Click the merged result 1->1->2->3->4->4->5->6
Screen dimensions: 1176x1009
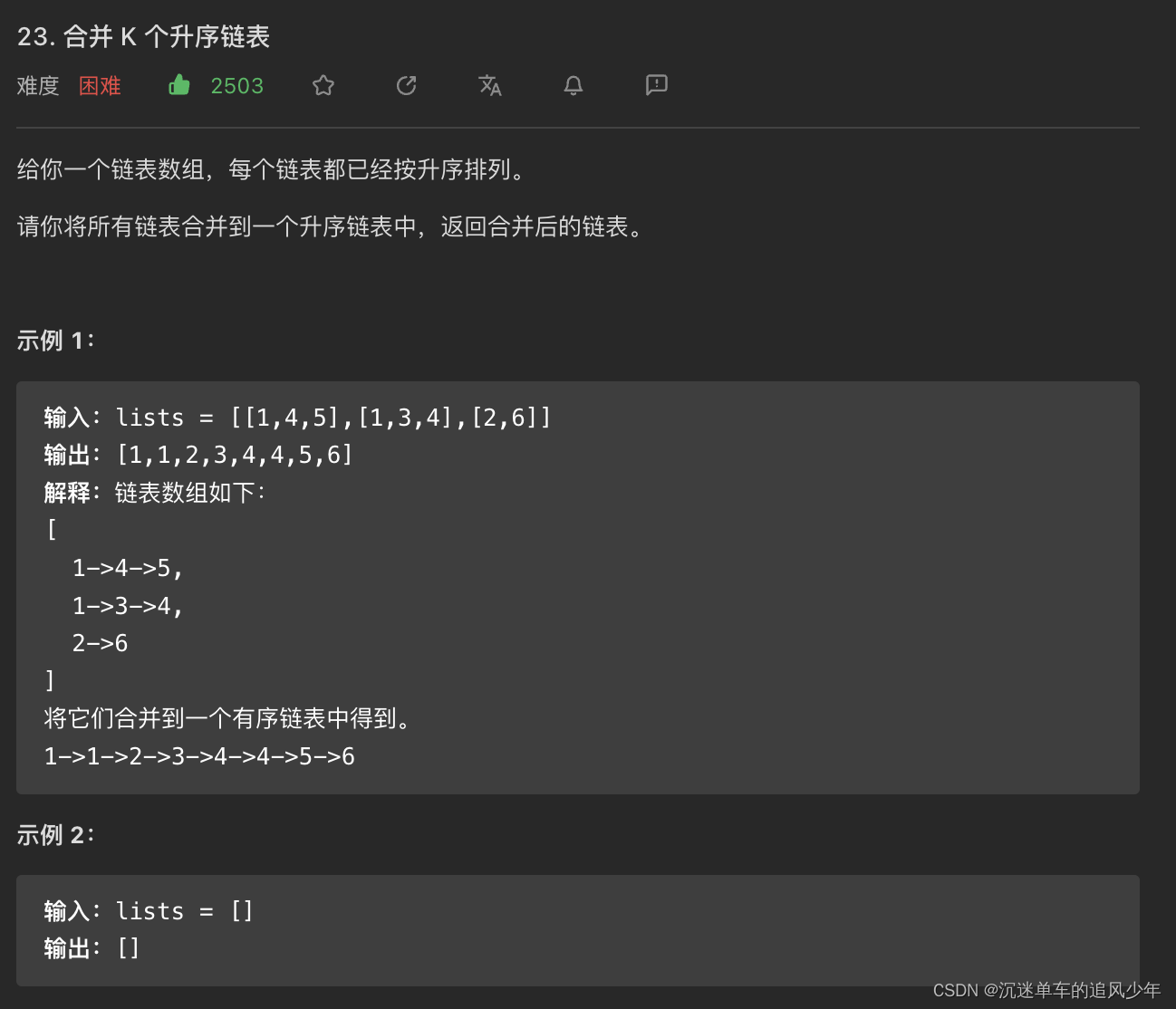(199, 756)
